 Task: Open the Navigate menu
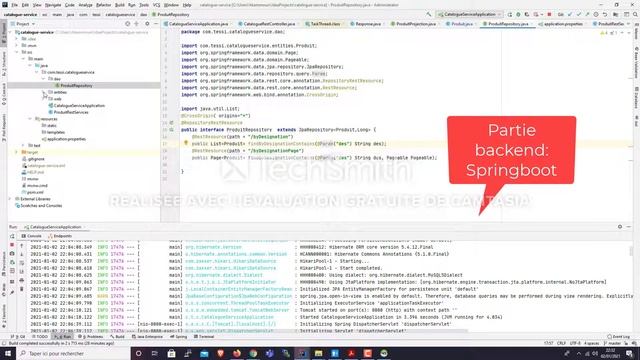(x=53, y=5)
